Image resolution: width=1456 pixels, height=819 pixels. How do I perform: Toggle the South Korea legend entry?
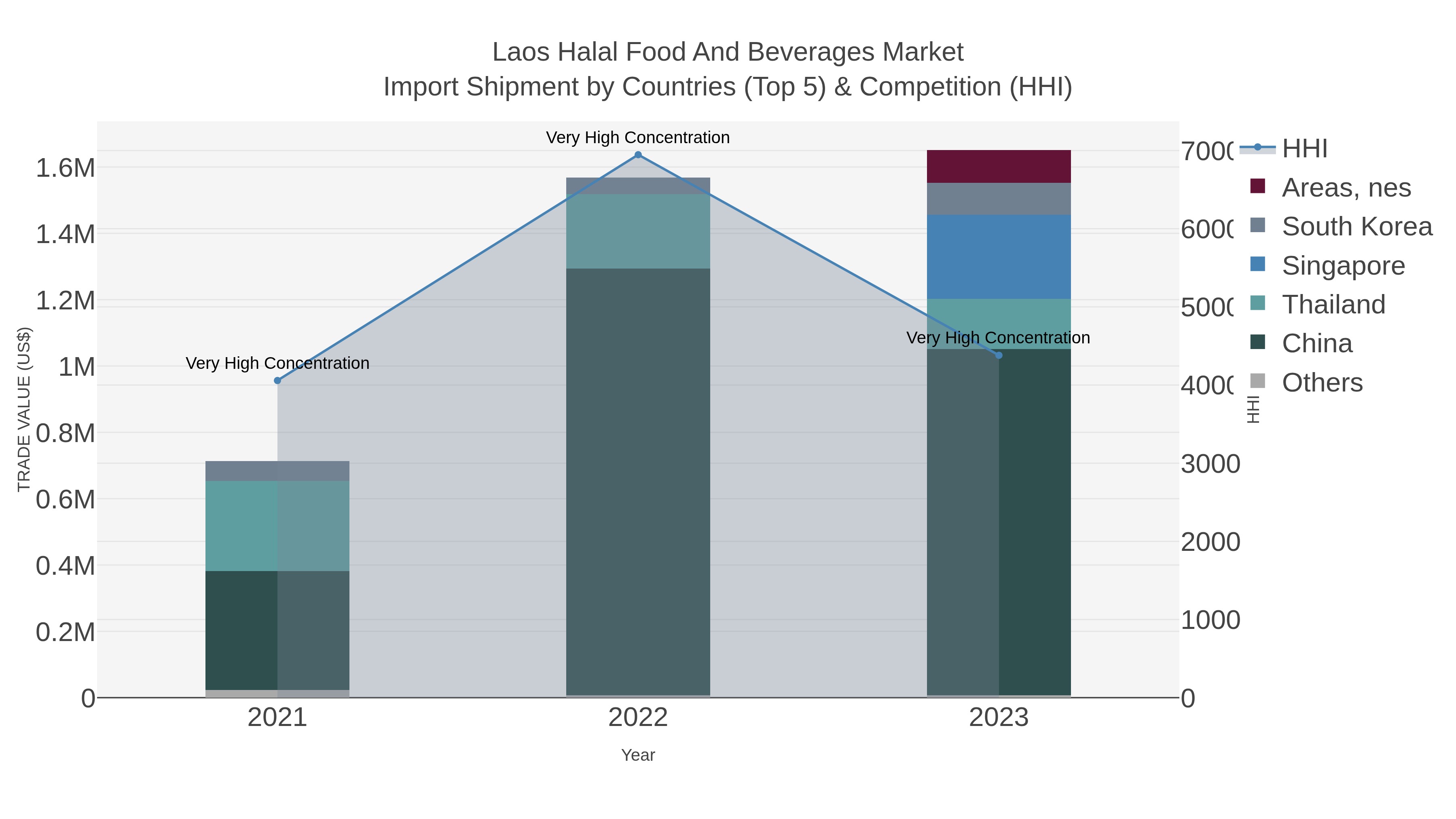tap(1341, 226)
